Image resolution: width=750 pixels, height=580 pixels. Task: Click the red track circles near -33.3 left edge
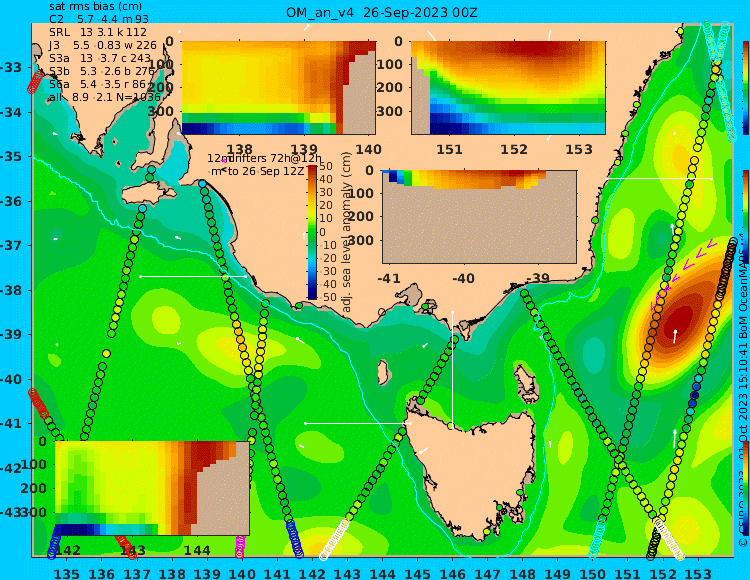[x=35, y=82]
